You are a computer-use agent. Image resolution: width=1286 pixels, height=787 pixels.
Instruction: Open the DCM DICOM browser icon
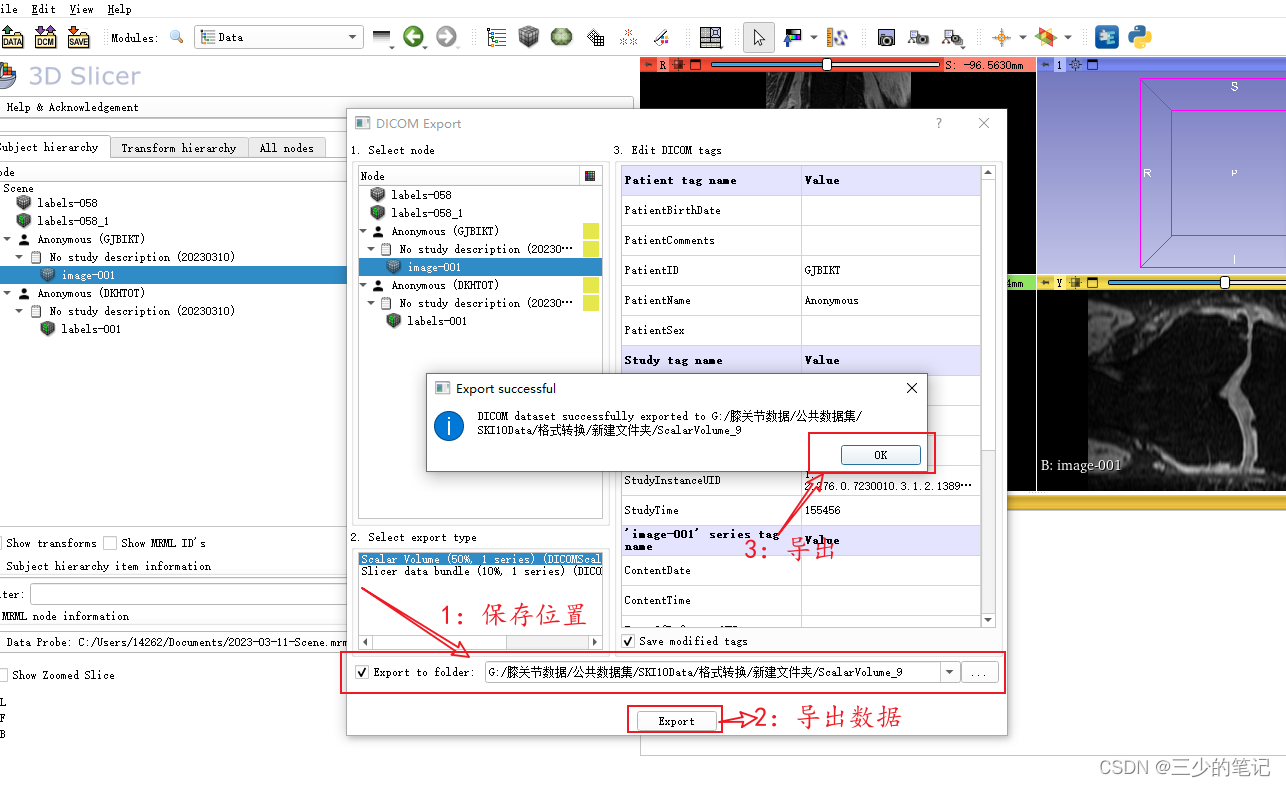click(x=45, y=37)
